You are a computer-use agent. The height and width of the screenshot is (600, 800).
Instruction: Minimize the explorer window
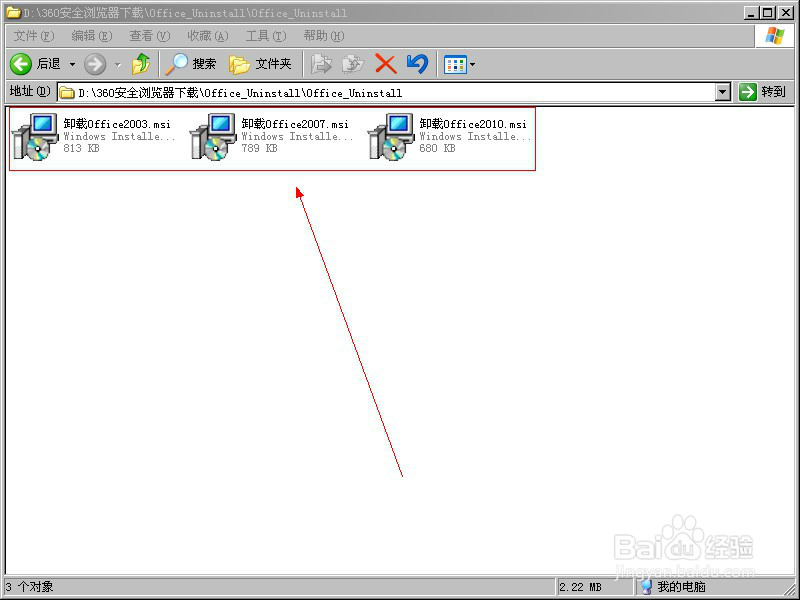click(750, 13)
